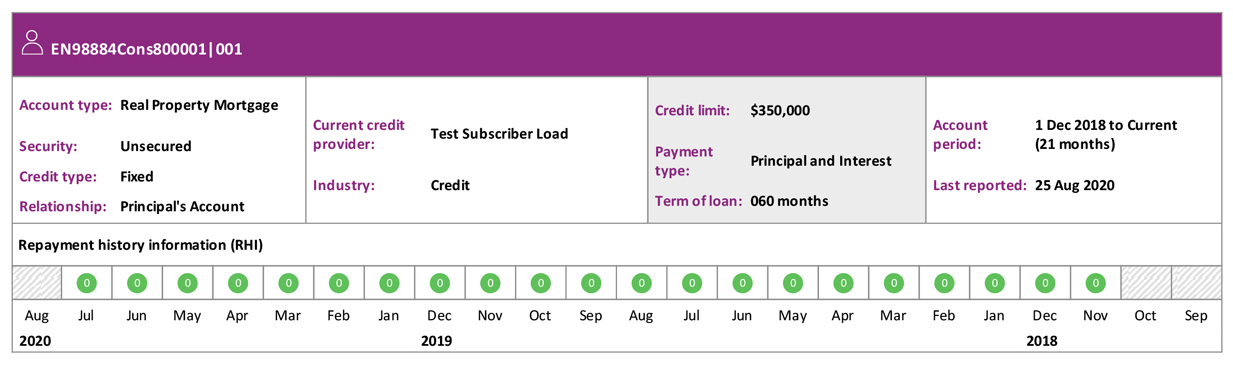Click the August 2019 green RHI circle
Viewport: 1233px width, 365px height.
click(642, 283)
